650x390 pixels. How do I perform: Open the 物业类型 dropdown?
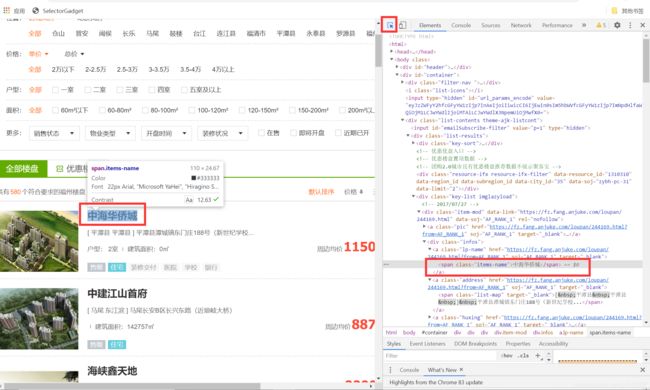[110, 133]
